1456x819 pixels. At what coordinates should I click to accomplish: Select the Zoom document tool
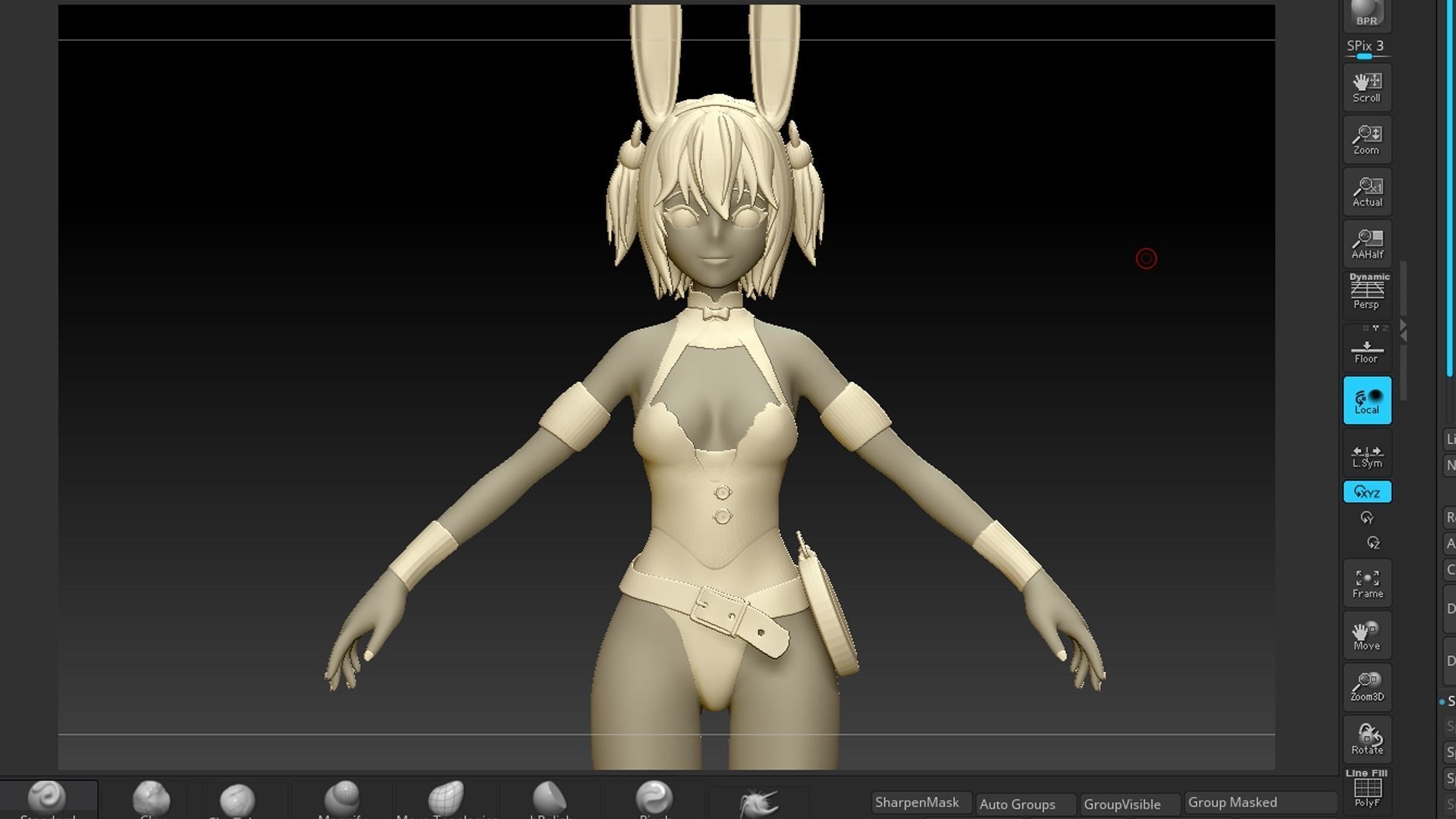click(1367, 140)
